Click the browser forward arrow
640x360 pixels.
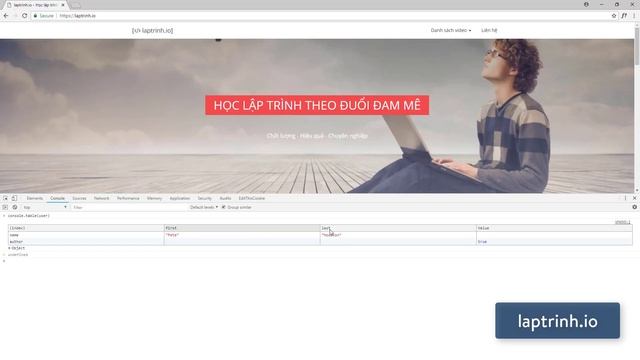click(x=15, y=16)
